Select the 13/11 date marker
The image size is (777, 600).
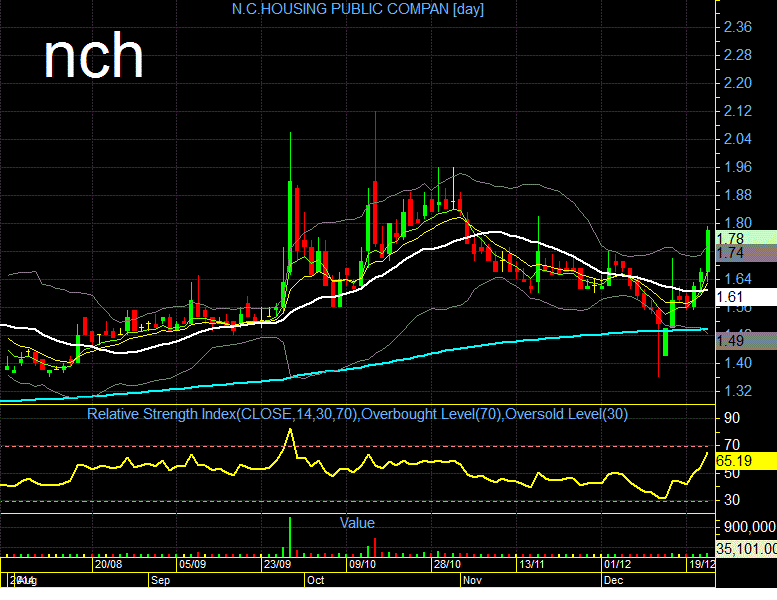click(x=532, y=564)
